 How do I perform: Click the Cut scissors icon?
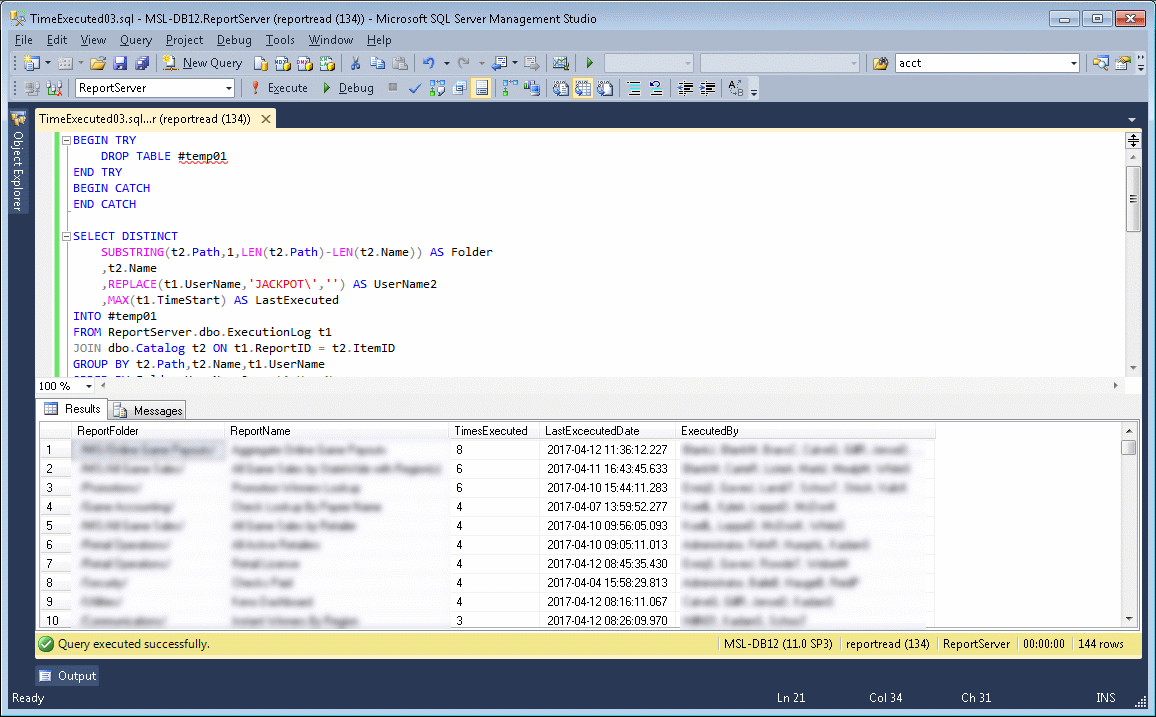tap(355, 63)
